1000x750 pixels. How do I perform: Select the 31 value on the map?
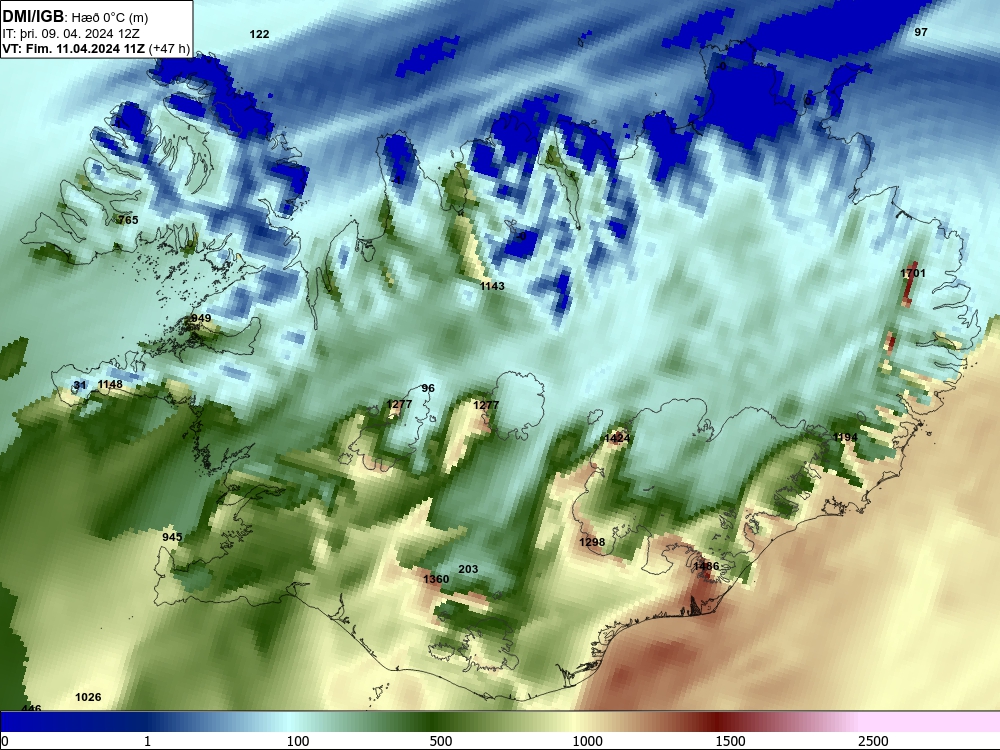(x=80, y=385)
